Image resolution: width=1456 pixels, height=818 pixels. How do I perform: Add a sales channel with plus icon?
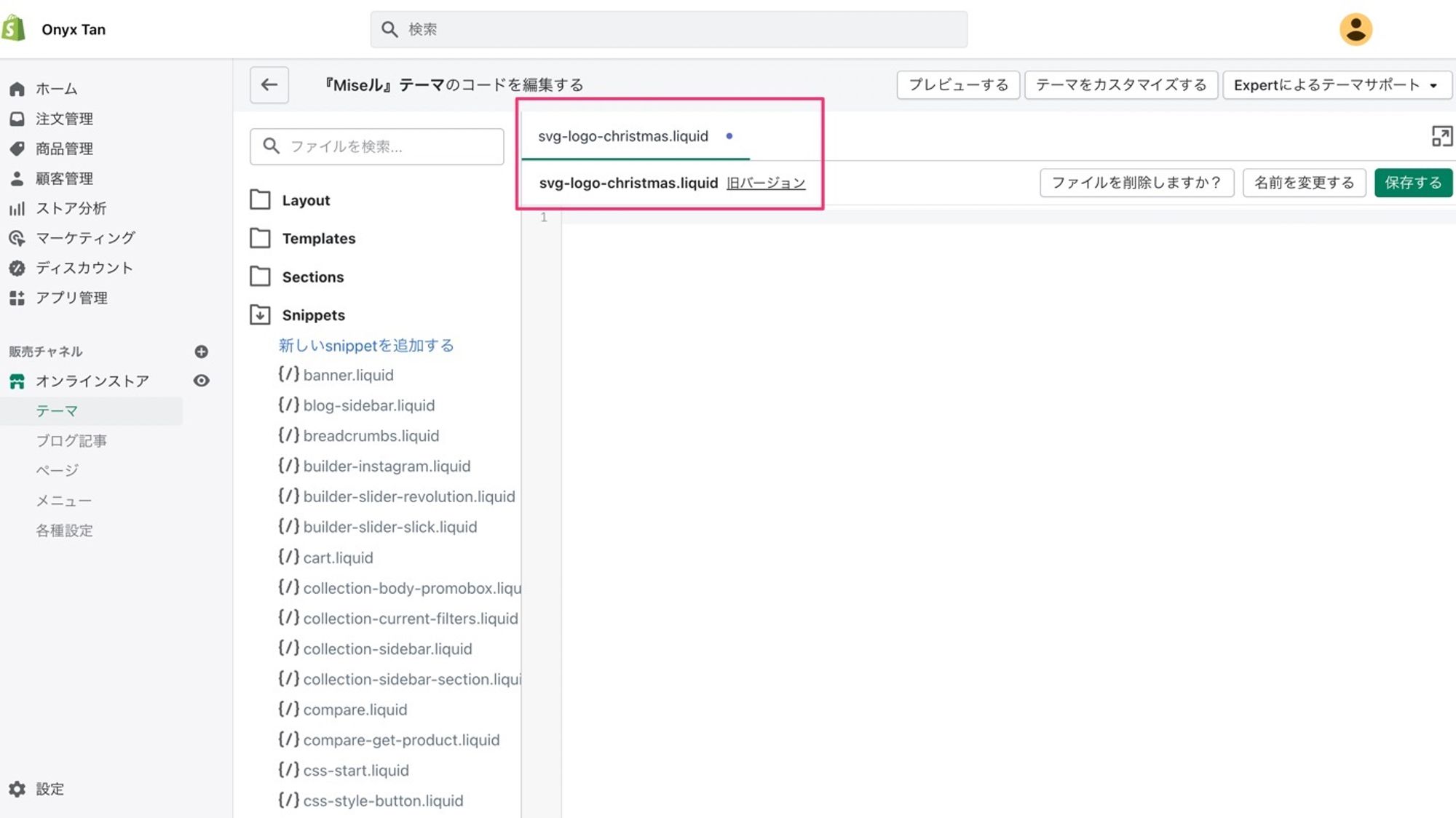(x=202, y=352)
